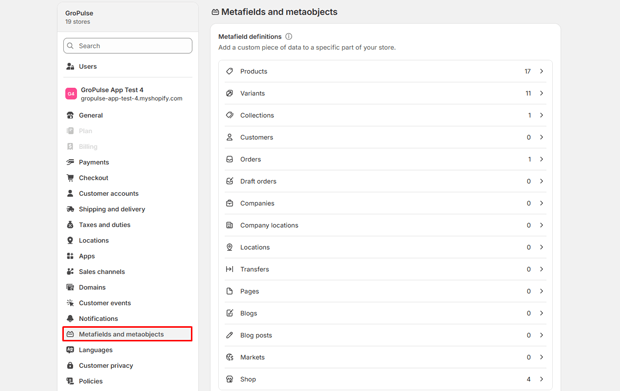Image resolution: width=620 pixels, height=391 pixels.
Task: Click the Blogs edit icon
Action: pos(229,313)
